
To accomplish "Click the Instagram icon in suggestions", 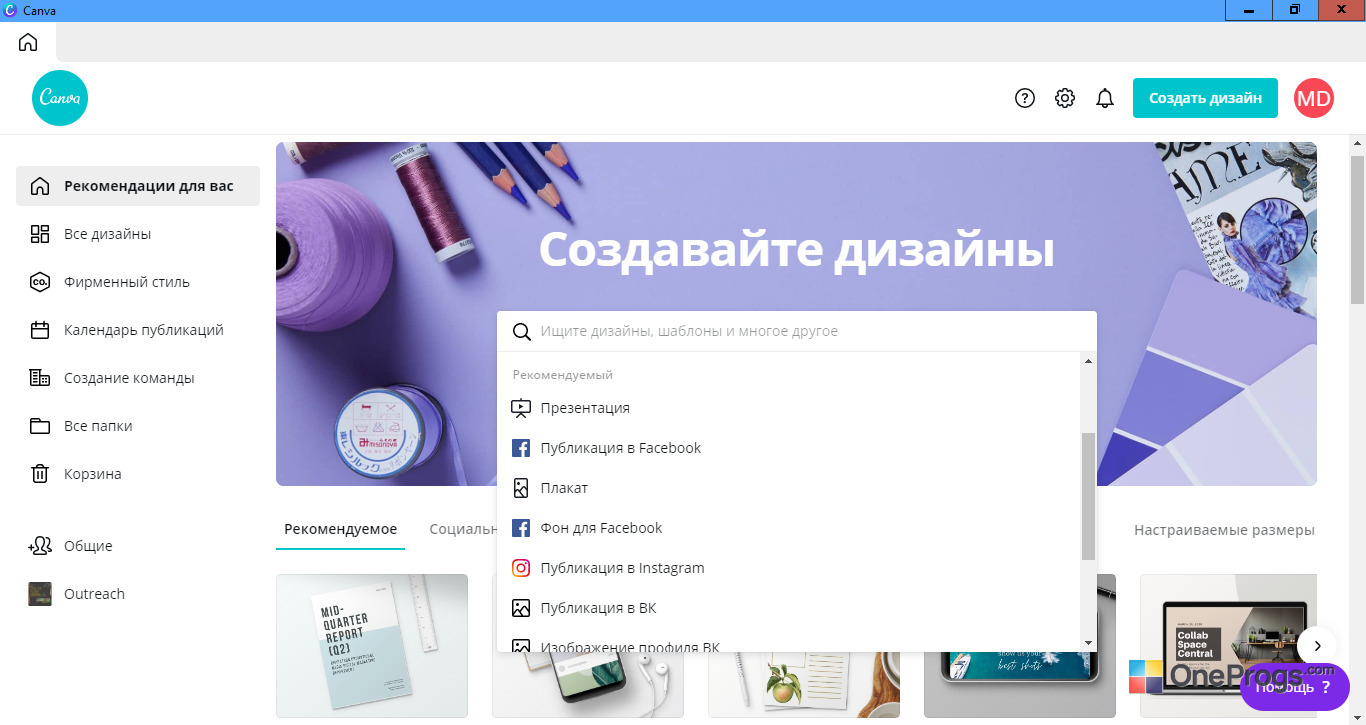I will click(x=521, y=568).
